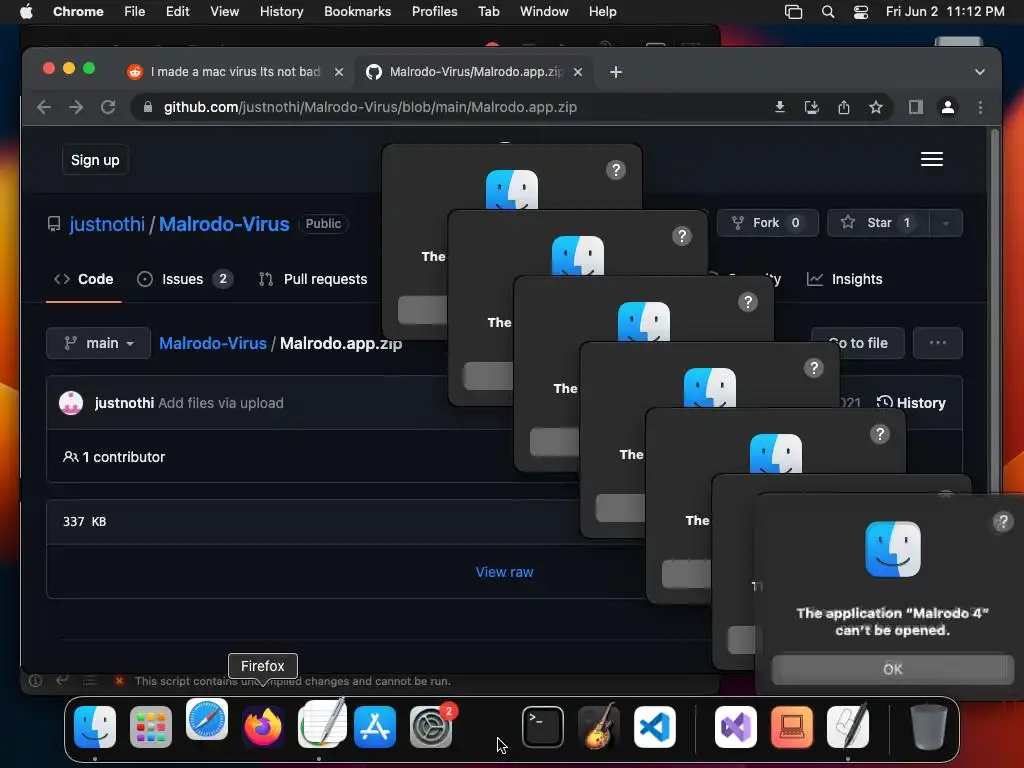
Task: Toggle the Chrome side panel
Action: [x=916, y=107]
